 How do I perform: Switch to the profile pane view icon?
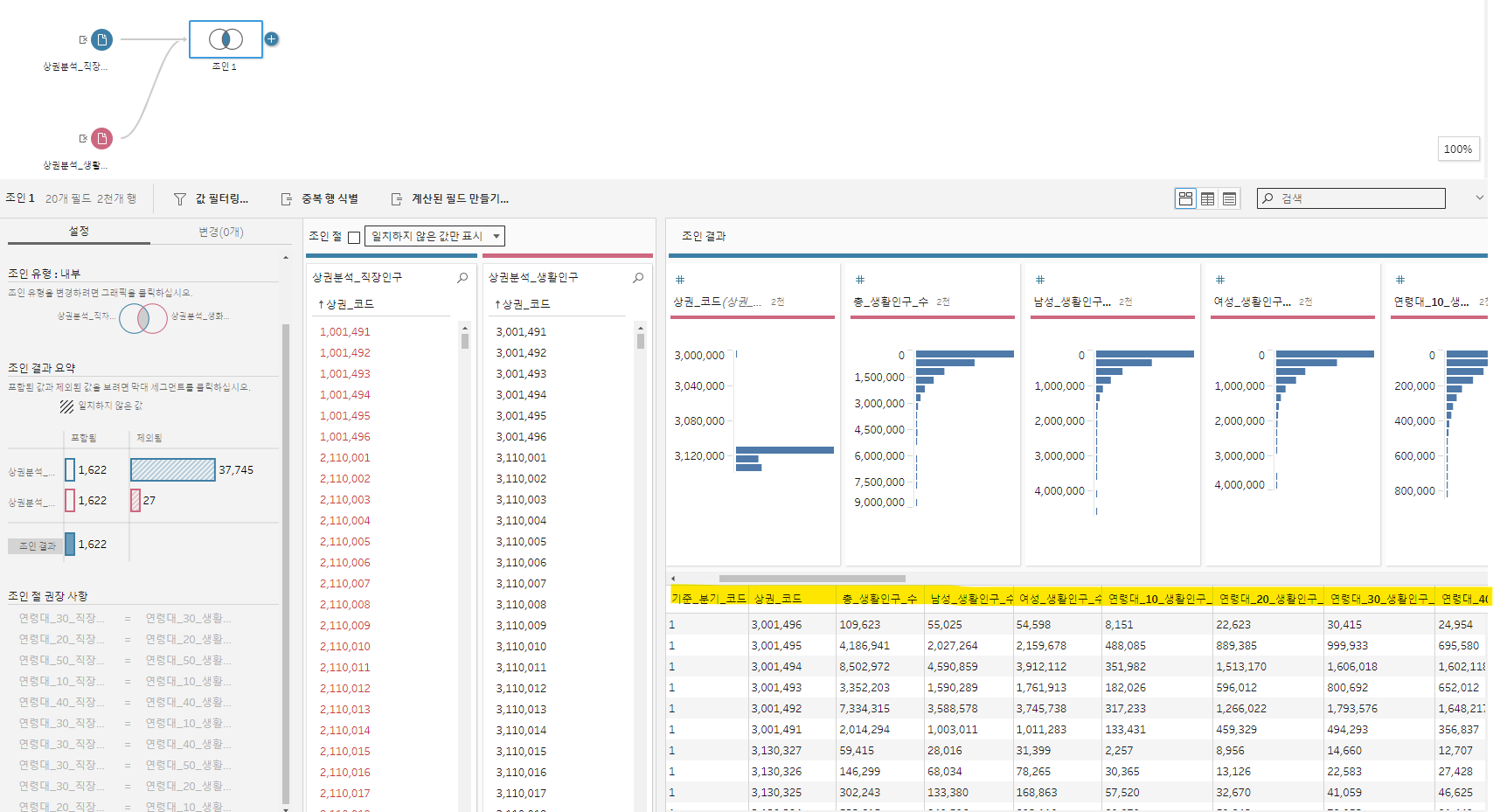point(1185,198)
